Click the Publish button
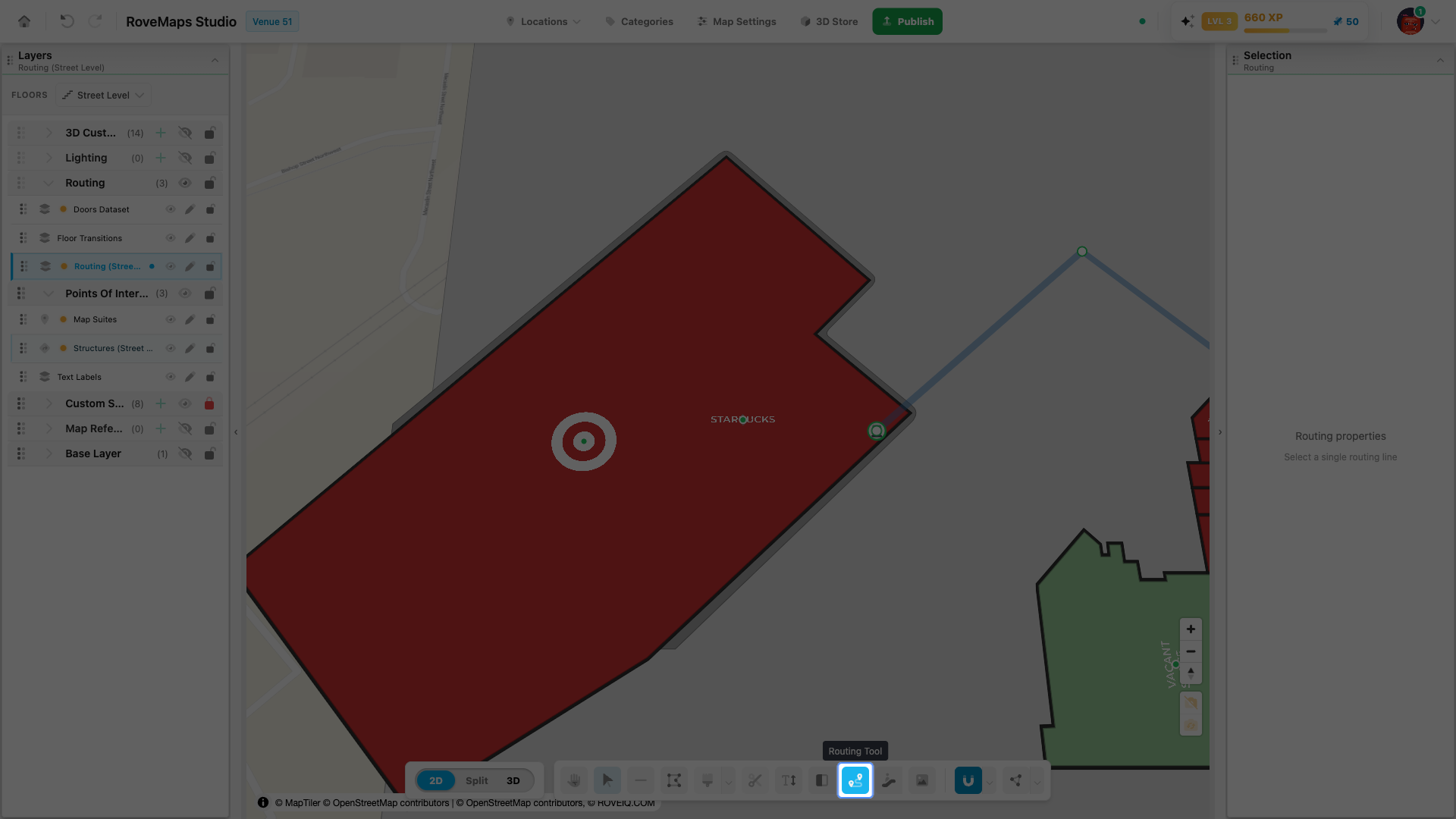This screenshot has width=1456, height=819. 908,21
